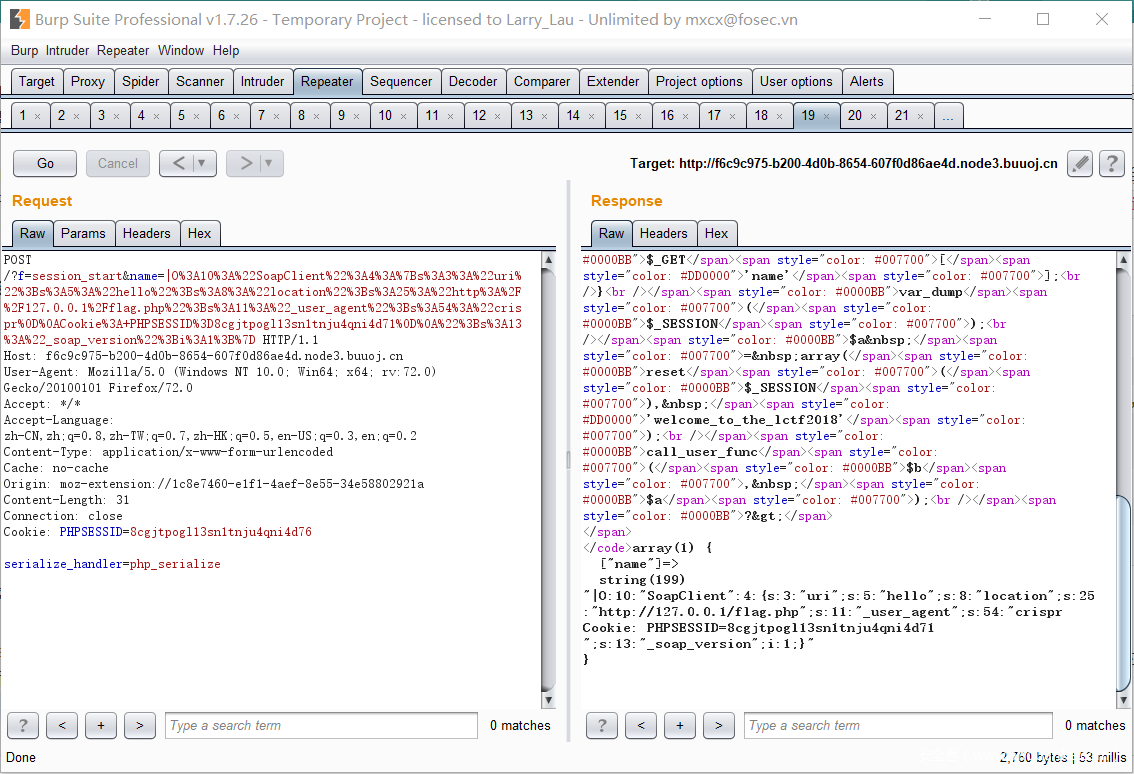The width and height of the screenshot is (1134, 774).
Task: Expand back history dropdown arrow
Action: (x=202, y=163)
